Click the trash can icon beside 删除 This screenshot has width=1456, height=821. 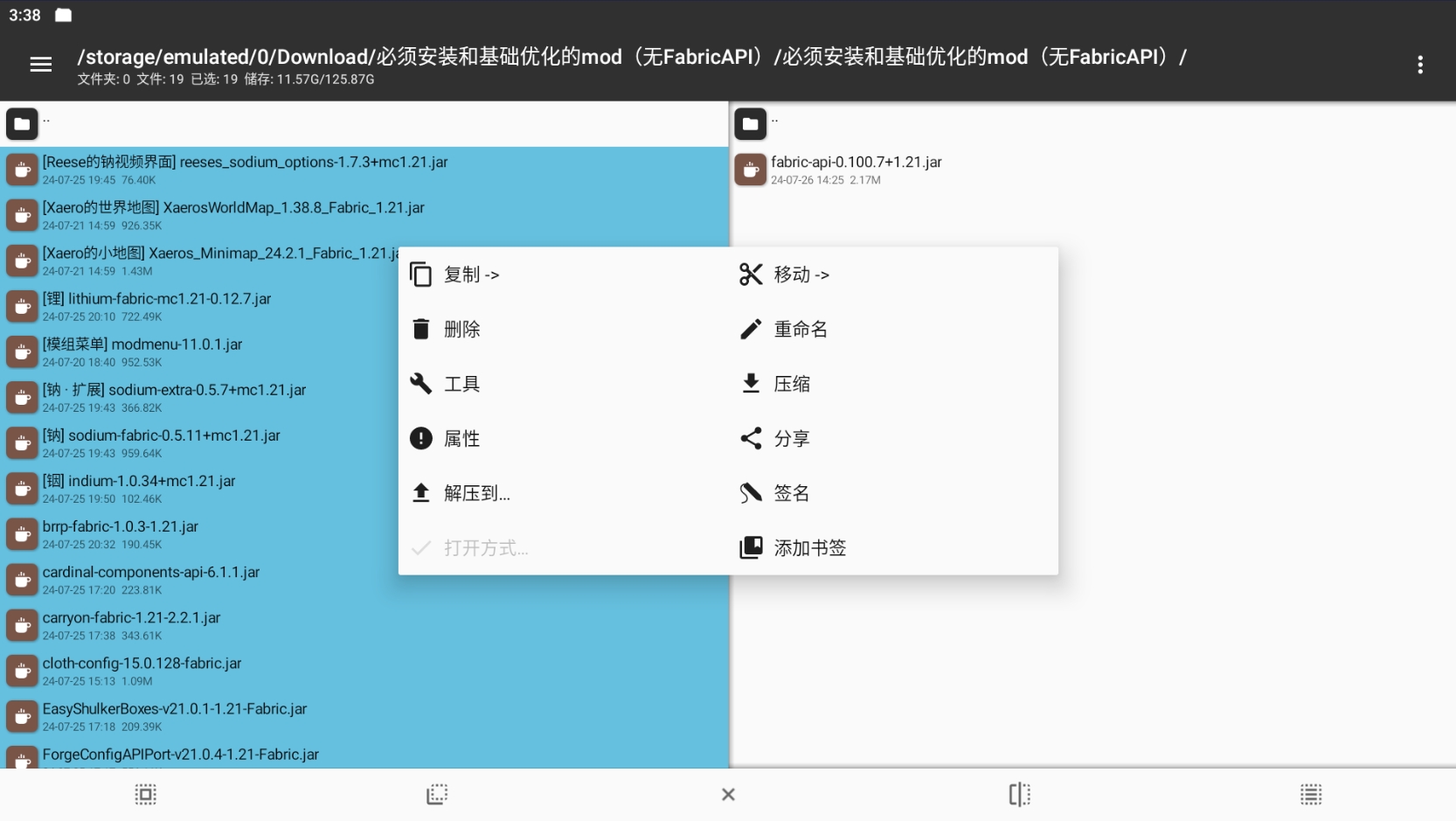pos(421,329)
